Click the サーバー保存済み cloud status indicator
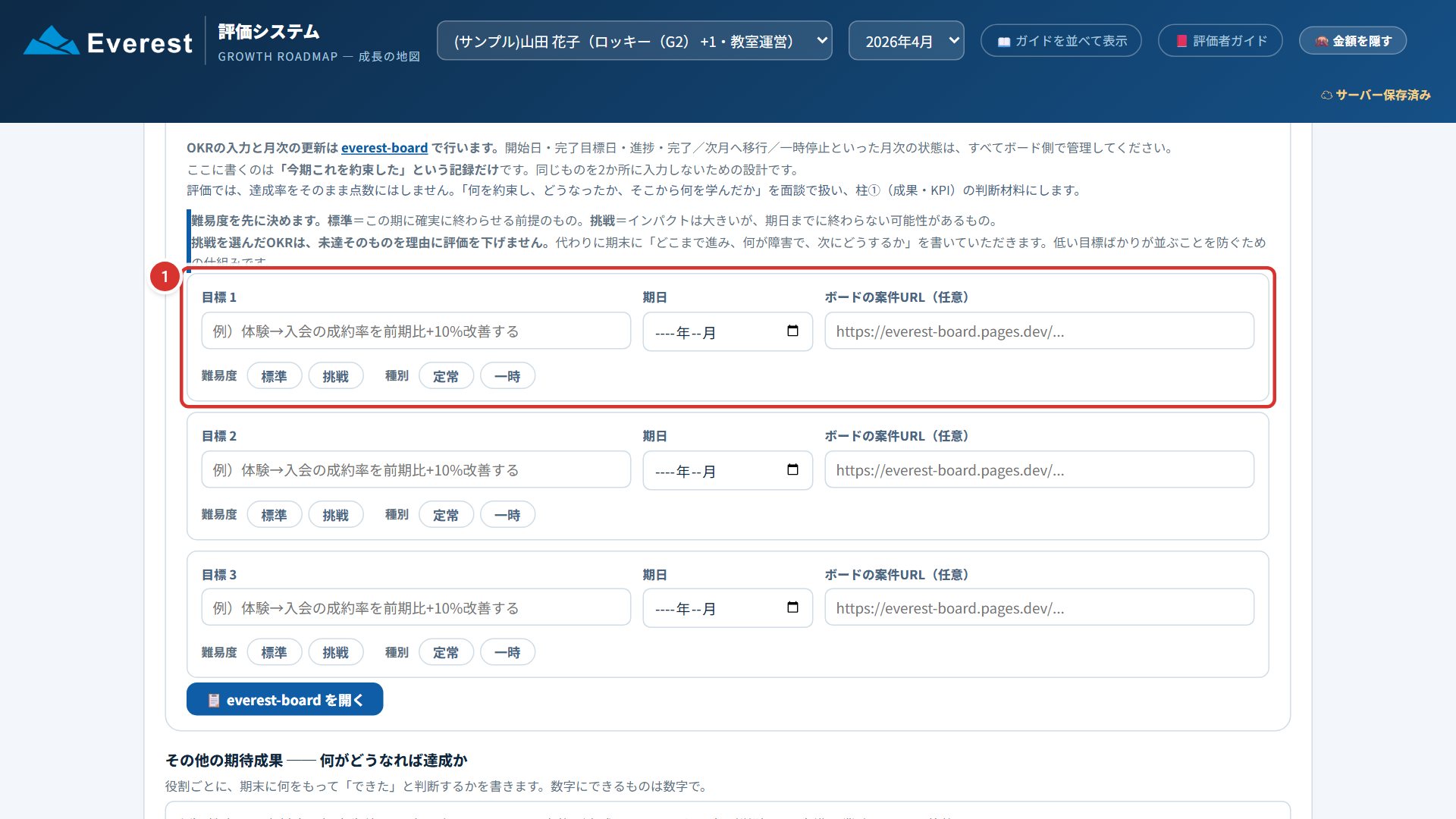The image size is (1456, 819). (1376, 95)
